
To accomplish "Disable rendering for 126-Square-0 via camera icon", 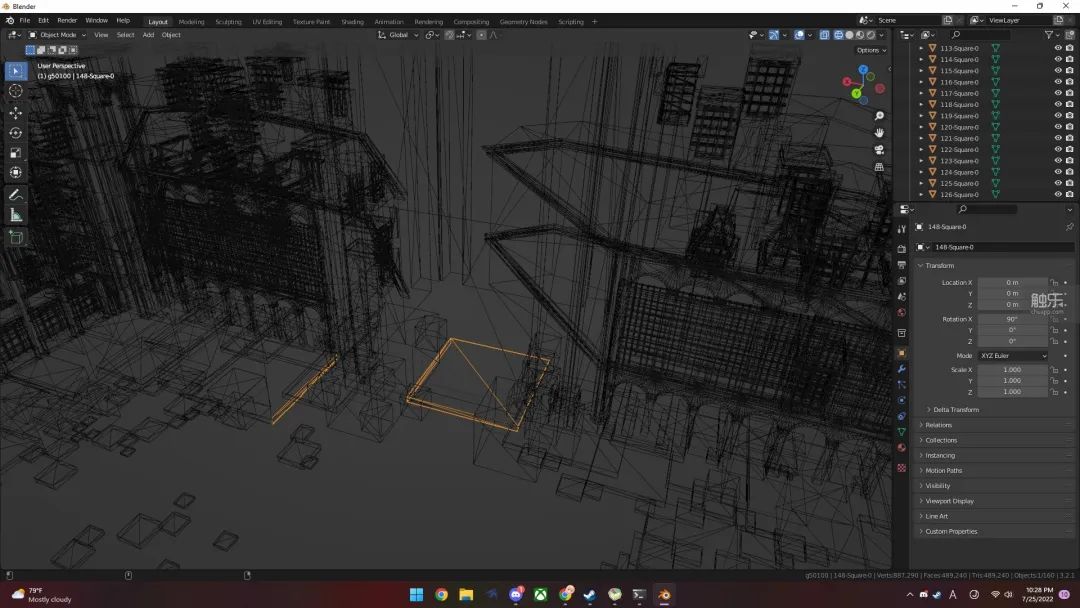I will tap(1069, 194).
